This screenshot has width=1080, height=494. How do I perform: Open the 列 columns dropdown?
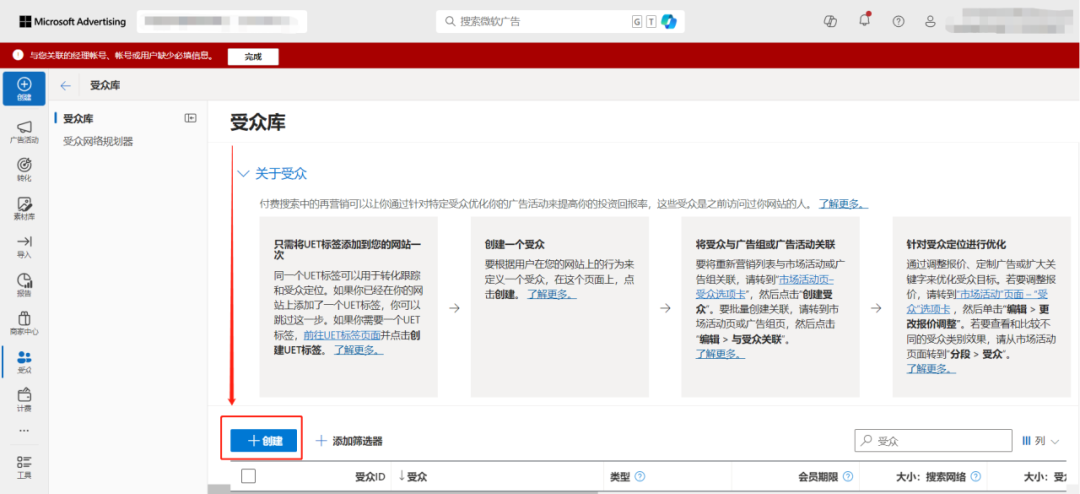click(x=1040, y=440)
